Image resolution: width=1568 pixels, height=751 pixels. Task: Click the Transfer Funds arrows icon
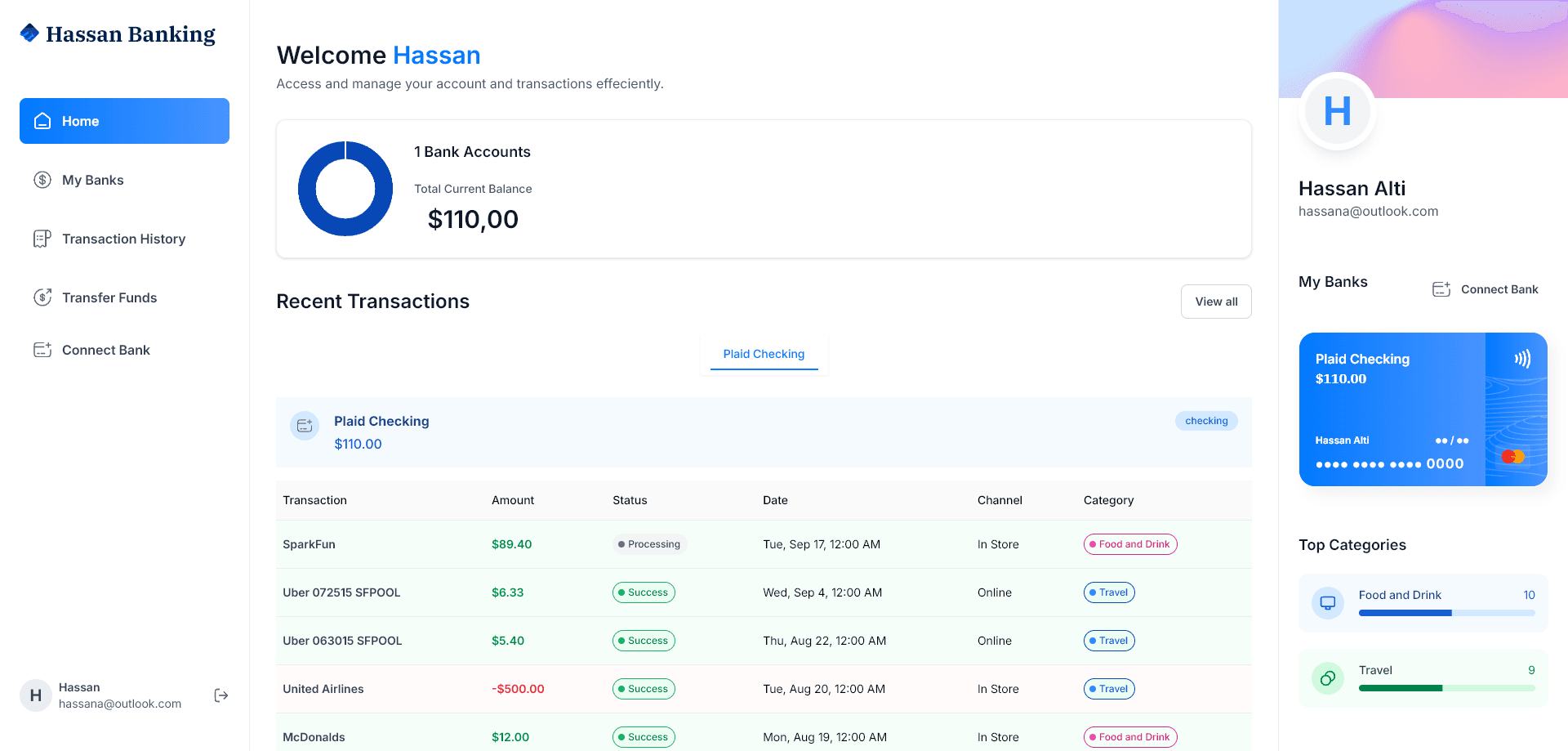pos(42,297)
